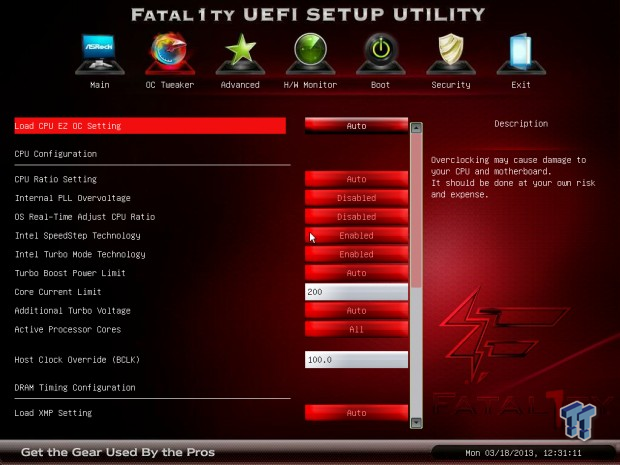
Task: Switch to the OC Tweaker tab label
Action: (170, 85)
